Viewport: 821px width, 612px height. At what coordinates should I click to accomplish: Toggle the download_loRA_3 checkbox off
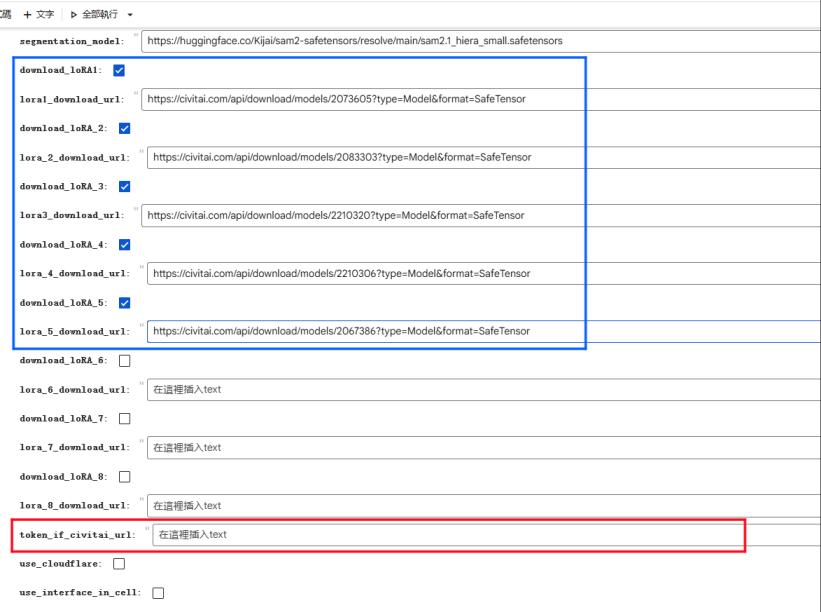pos(126,186)
